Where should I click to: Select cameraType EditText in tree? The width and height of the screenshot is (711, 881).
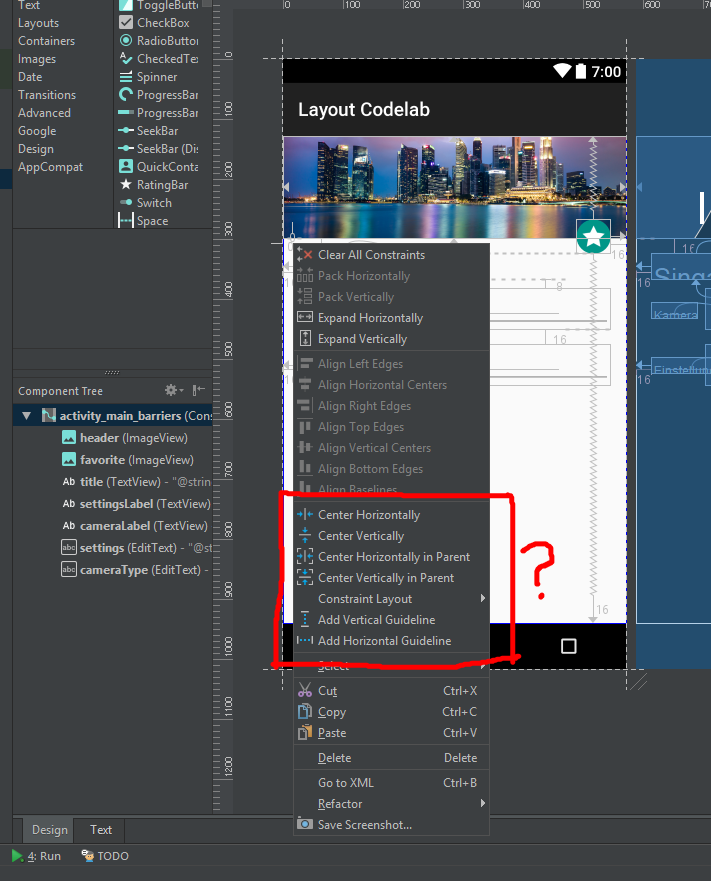[x=112, y=569]
